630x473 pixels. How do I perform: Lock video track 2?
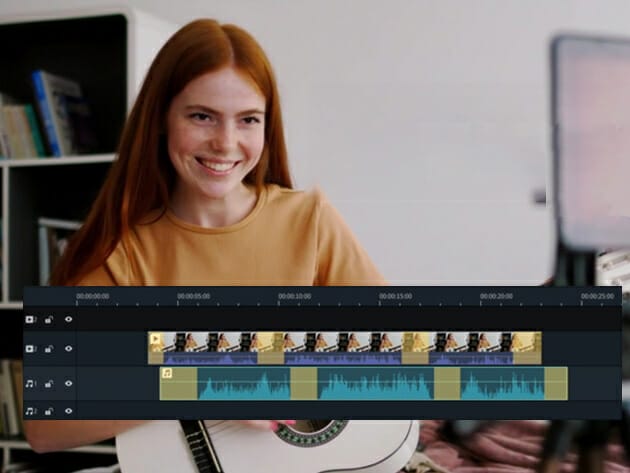point(49,320)
